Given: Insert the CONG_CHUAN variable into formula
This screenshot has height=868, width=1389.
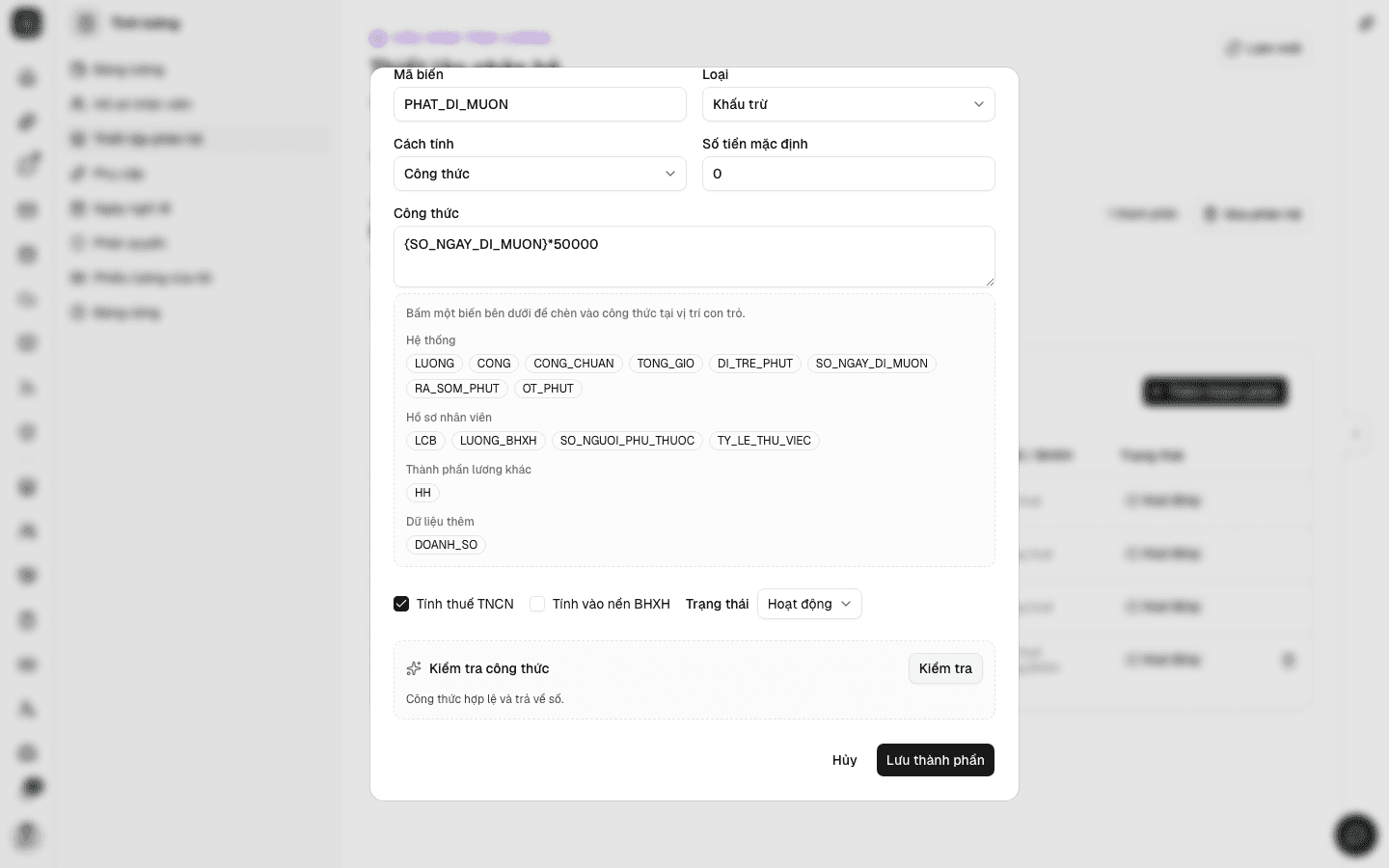Looking at the screenshot, I should [x=574, y=364].
